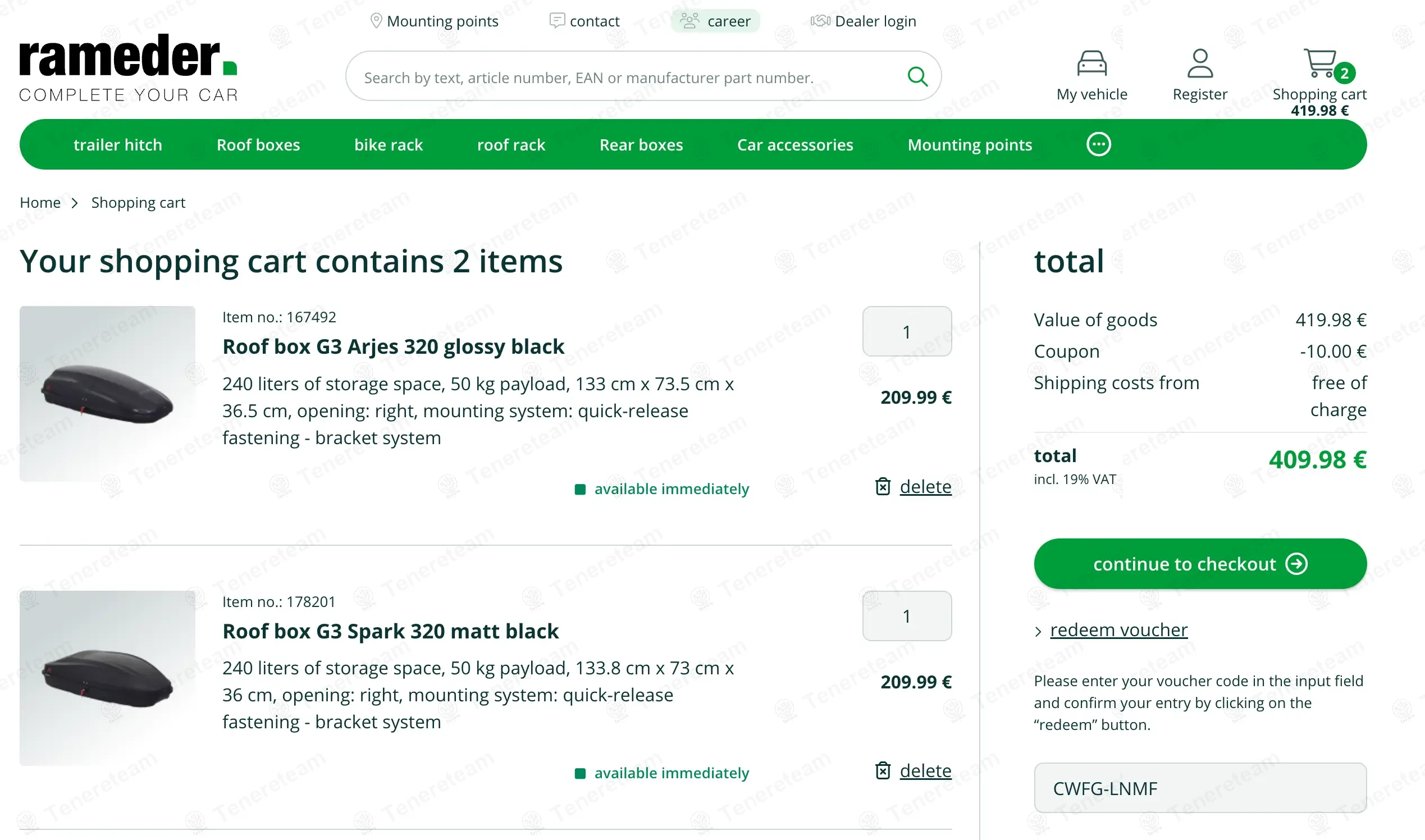This screenshot has height=840, width=1425.
Task: Click Item no.: 167492 text
Action: click(279, 317)
